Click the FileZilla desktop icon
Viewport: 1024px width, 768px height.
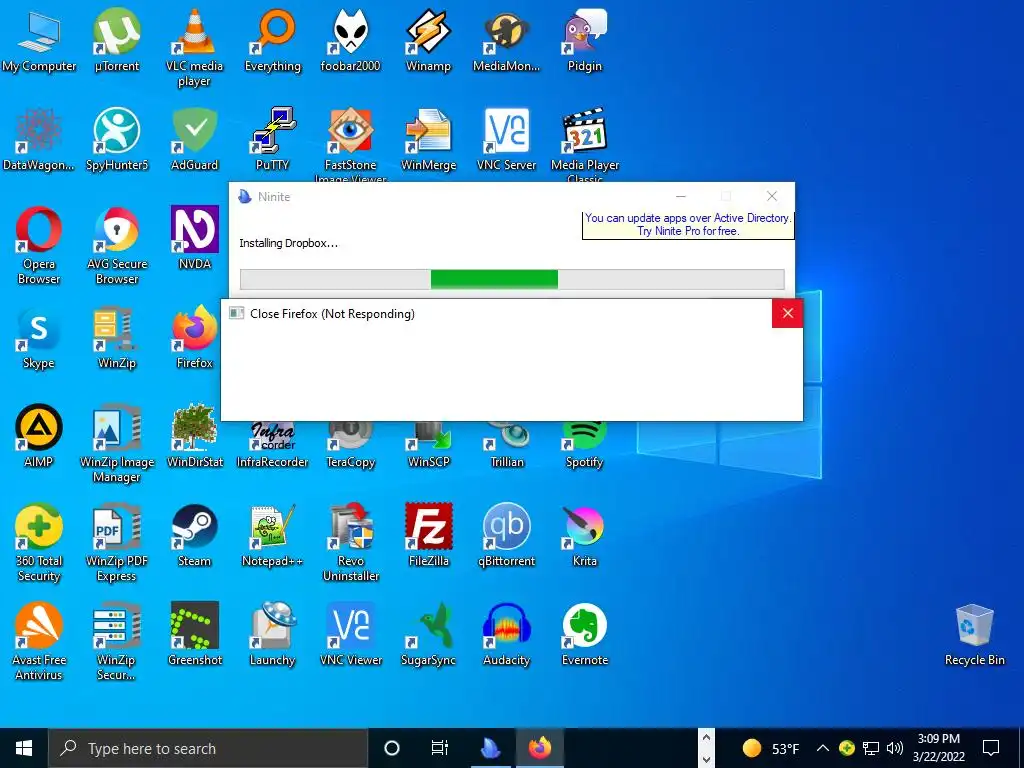point(428,534)
